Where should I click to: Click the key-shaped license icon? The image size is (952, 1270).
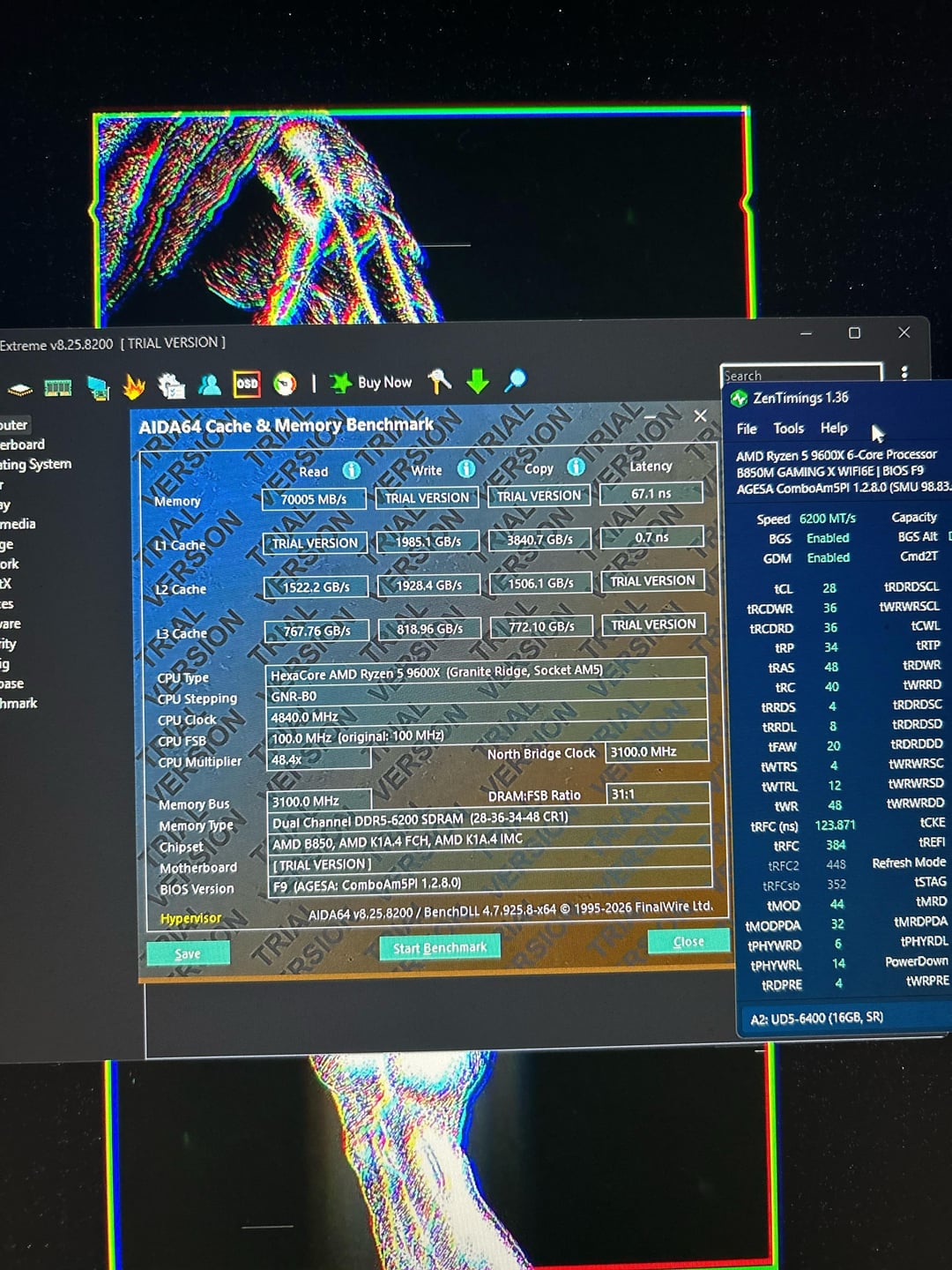tap(439, 381)
